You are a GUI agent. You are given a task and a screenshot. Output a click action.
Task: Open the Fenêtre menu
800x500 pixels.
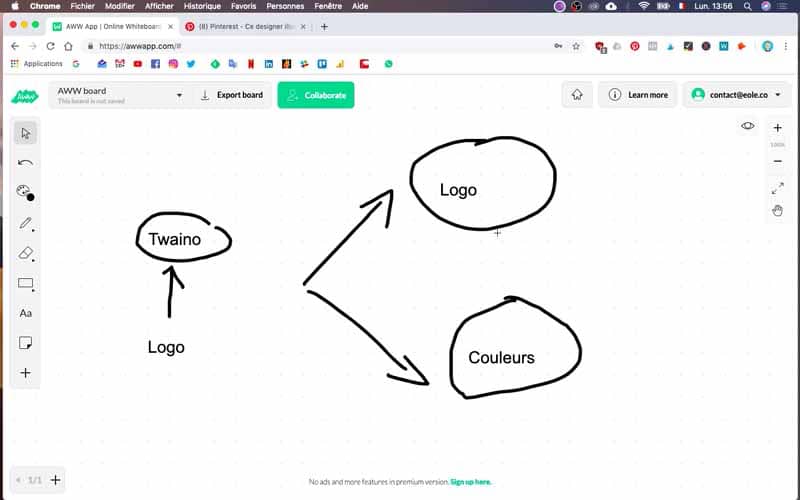pos(328,6)
